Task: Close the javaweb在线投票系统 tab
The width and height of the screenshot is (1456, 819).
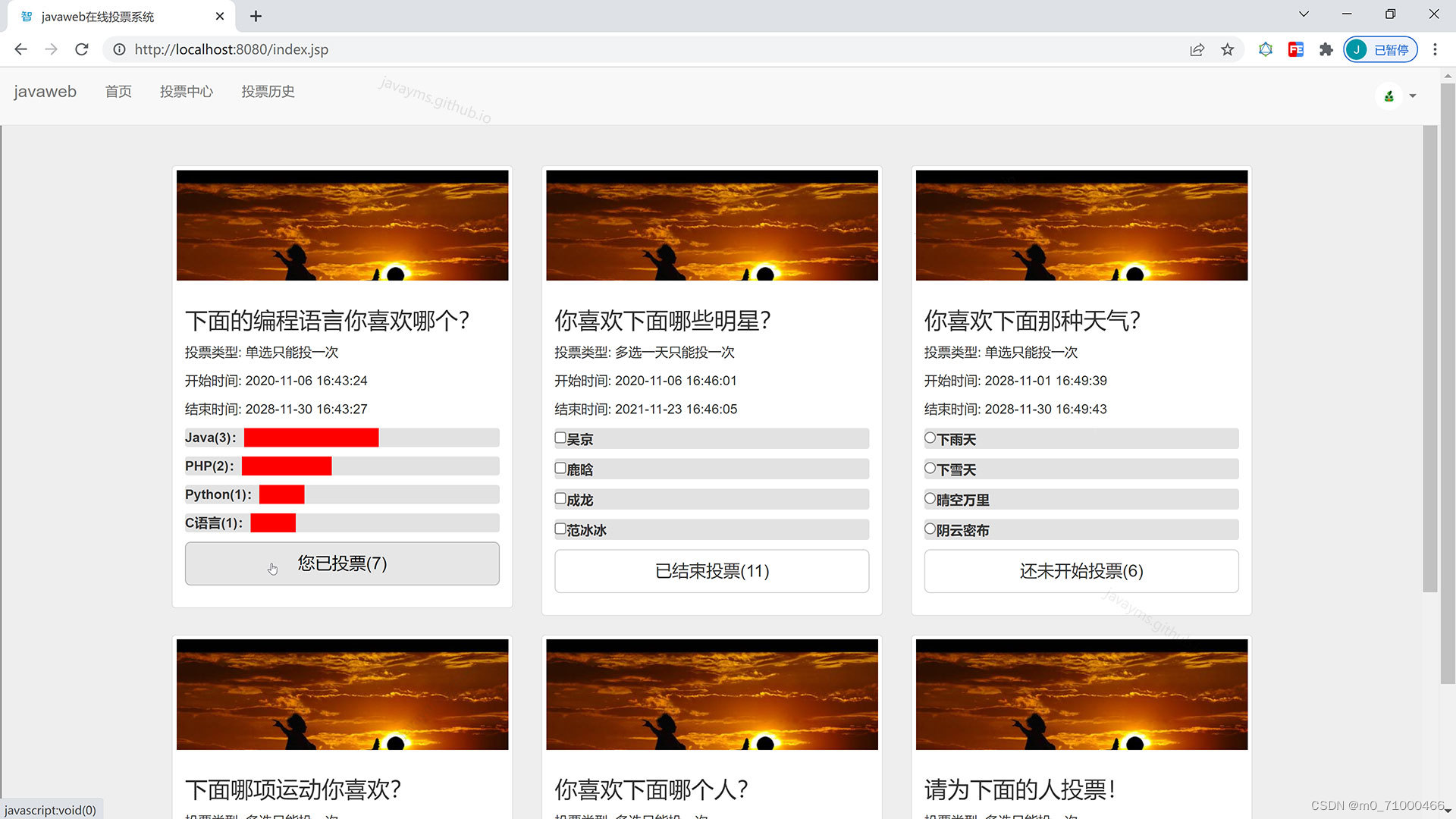Action: (x=220, y=16)
